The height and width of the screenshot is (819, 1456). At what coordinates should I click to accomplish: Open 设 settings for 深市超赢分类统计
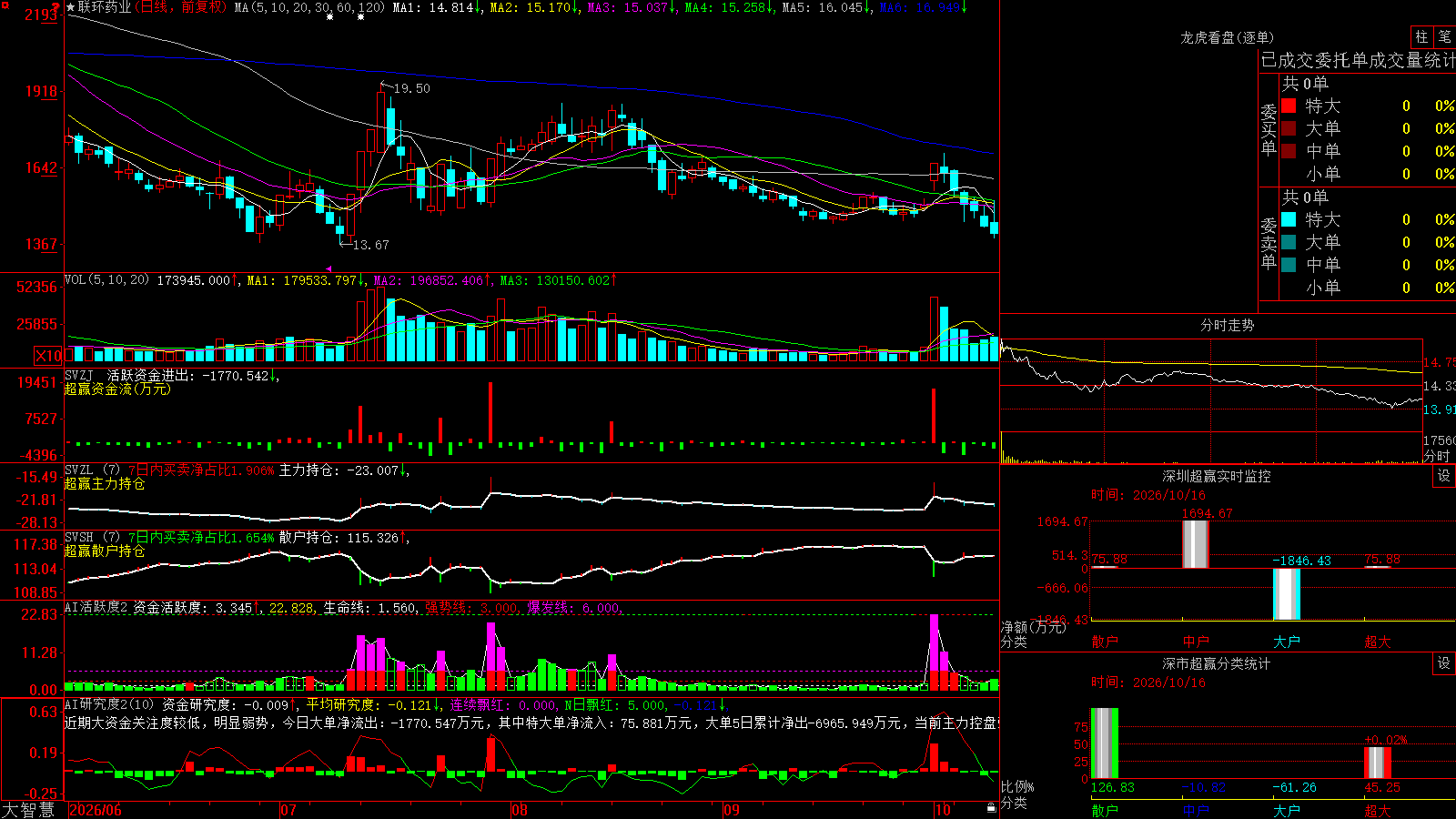1444,663
